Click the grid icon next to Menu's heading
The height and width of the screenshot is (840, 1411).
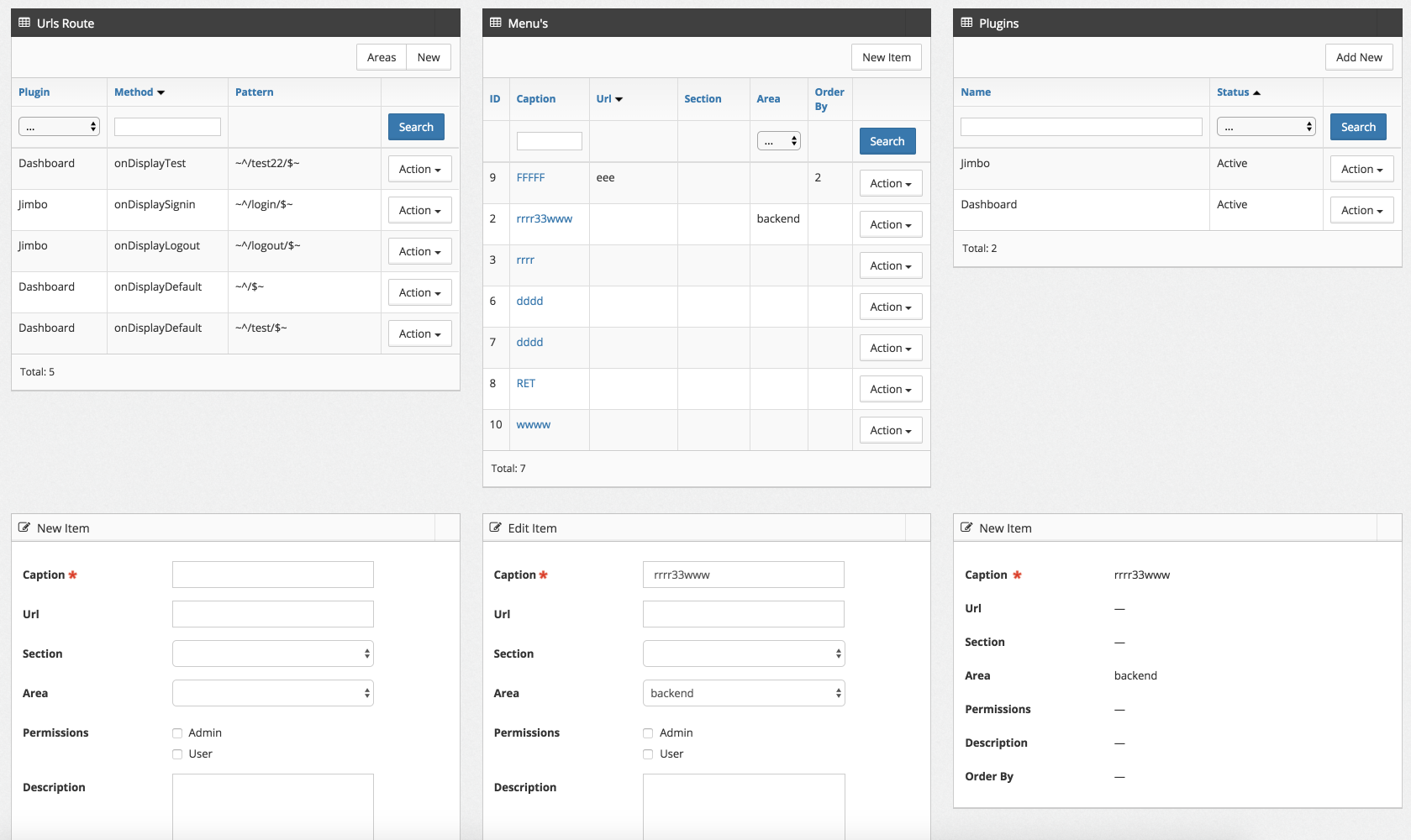[x=494, y=23]
